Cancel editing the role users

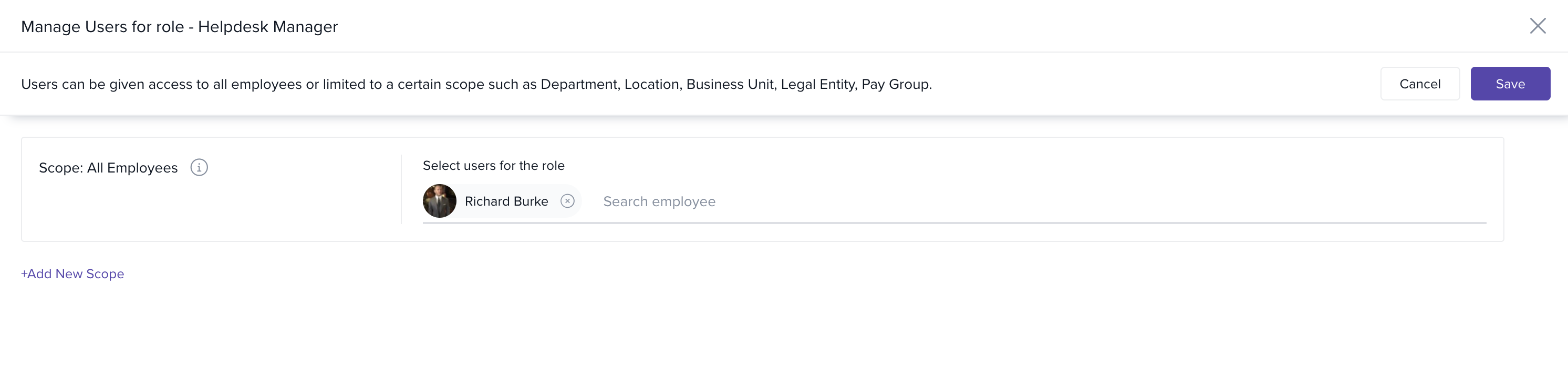[x=1419, y=84]
